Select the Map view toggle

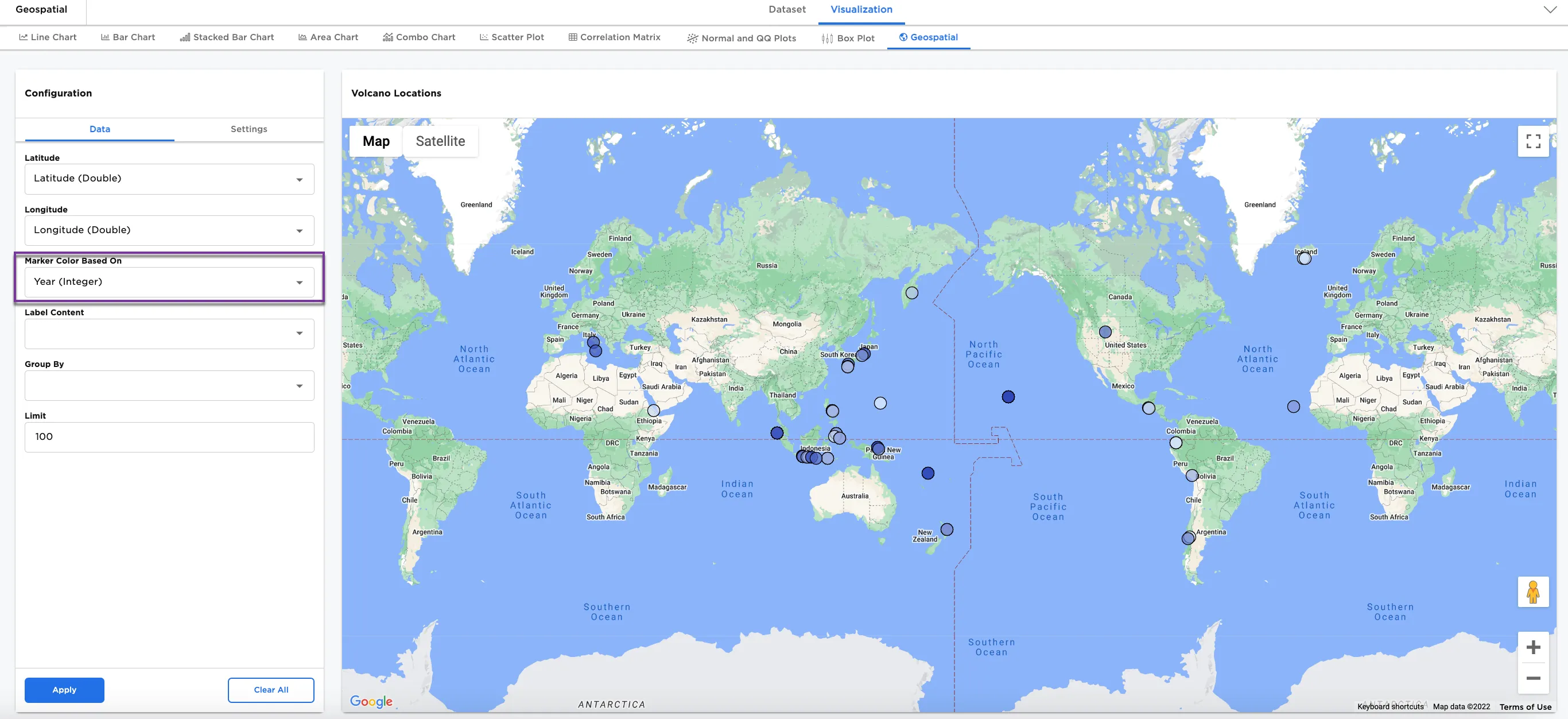tap(375, 141)
